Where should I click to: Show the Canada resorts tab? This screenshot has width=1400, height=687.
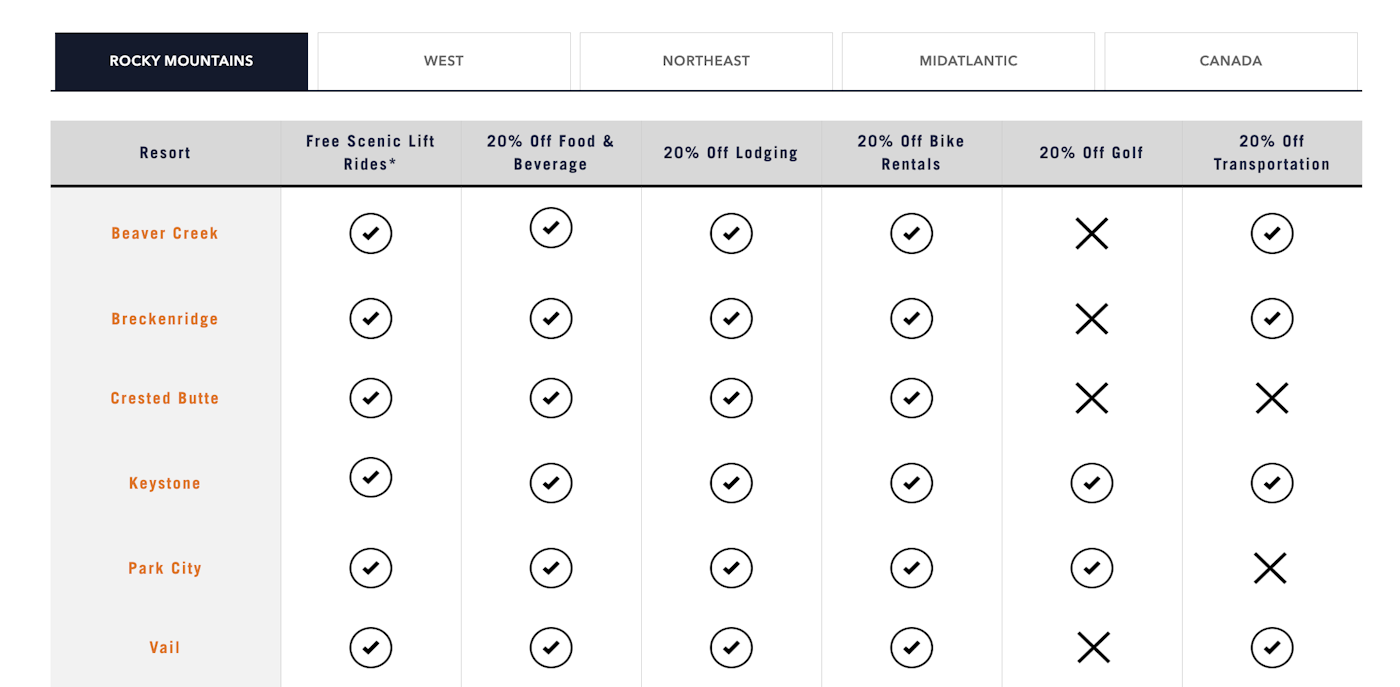[1231, 61]
